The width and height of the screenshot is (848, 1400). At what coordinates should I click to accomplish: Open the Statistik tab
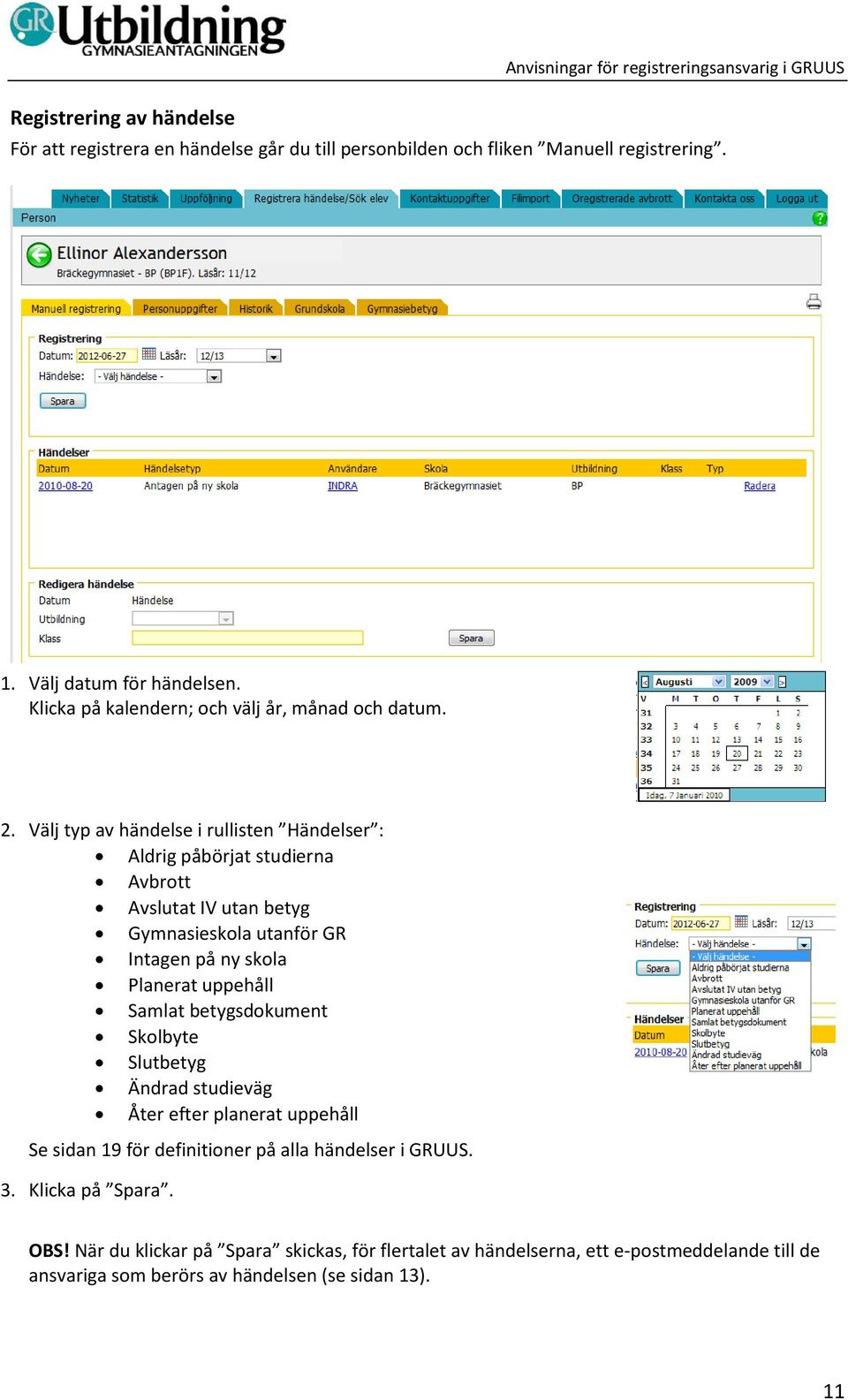(x=140, y=199)
